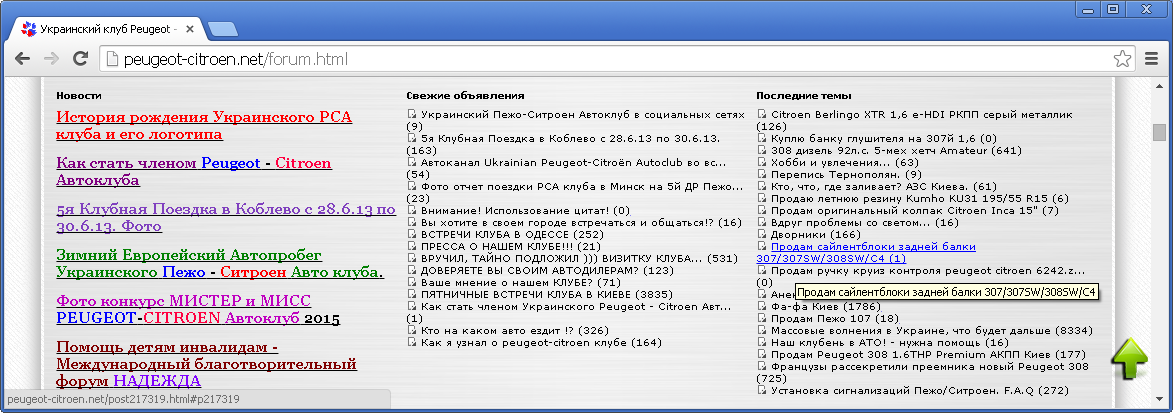Open Украинский Пежо-Ситроен Автоклуб в социальных сетях
The image size is (1173, 413).
[583, 114]
